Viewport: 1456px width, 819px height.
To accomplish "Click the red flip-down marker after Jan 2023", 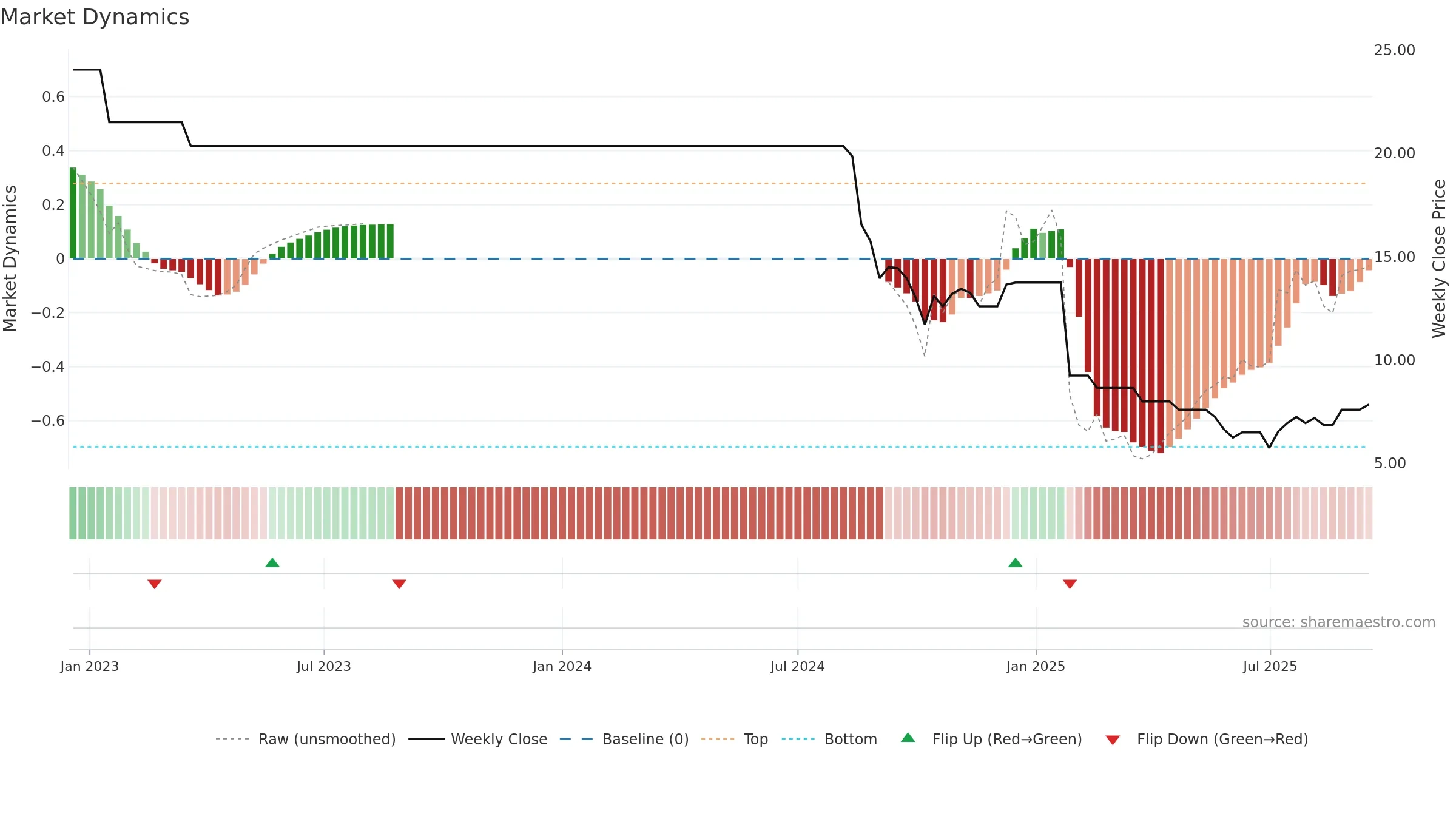I will (155, 584).
